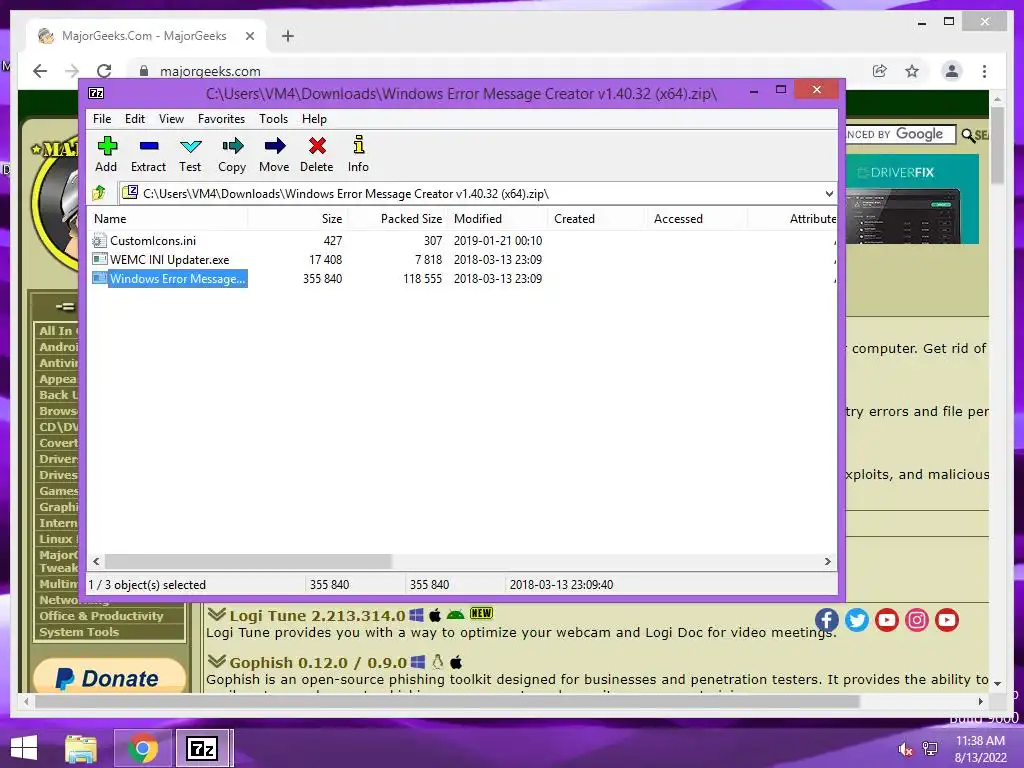1024x768 pixels.
Task: Click the PayPal Donate button
Action: click(x=109, y=677)
